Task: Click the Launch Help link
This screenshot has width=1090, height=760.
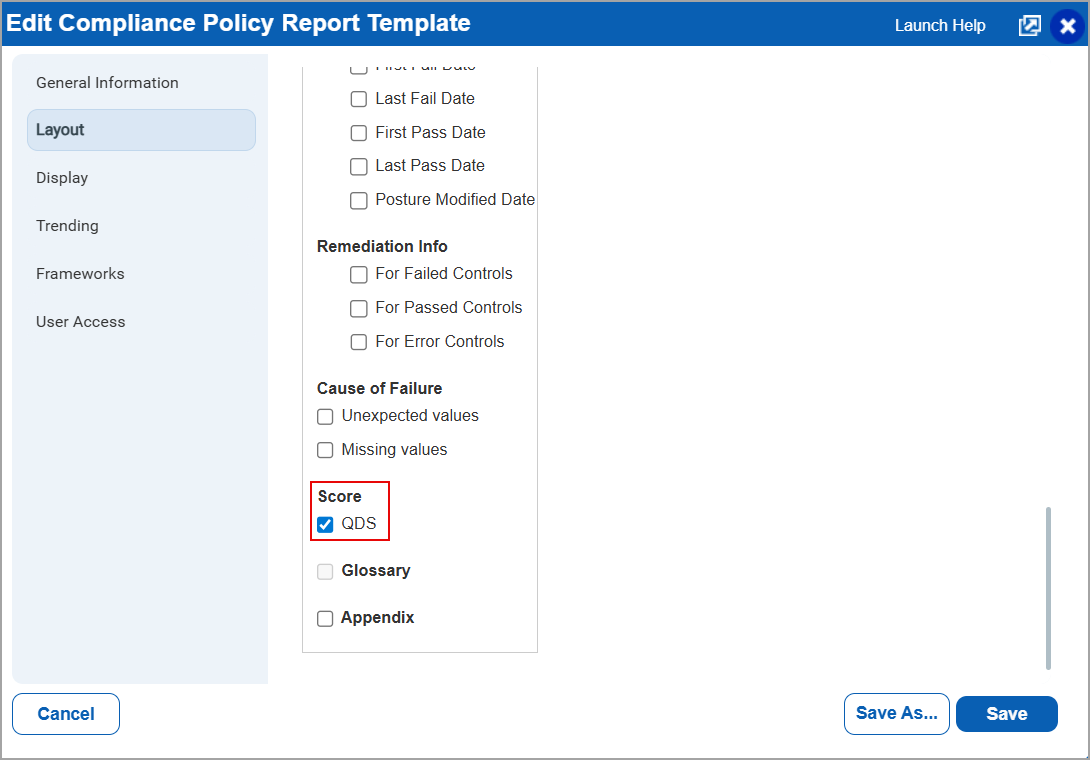Action: click(939, 25)
